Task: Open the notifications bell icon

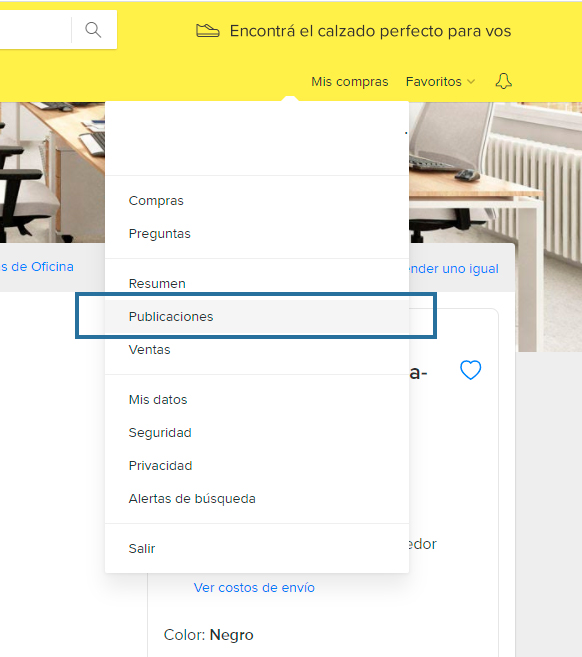Action: (503, 81)
